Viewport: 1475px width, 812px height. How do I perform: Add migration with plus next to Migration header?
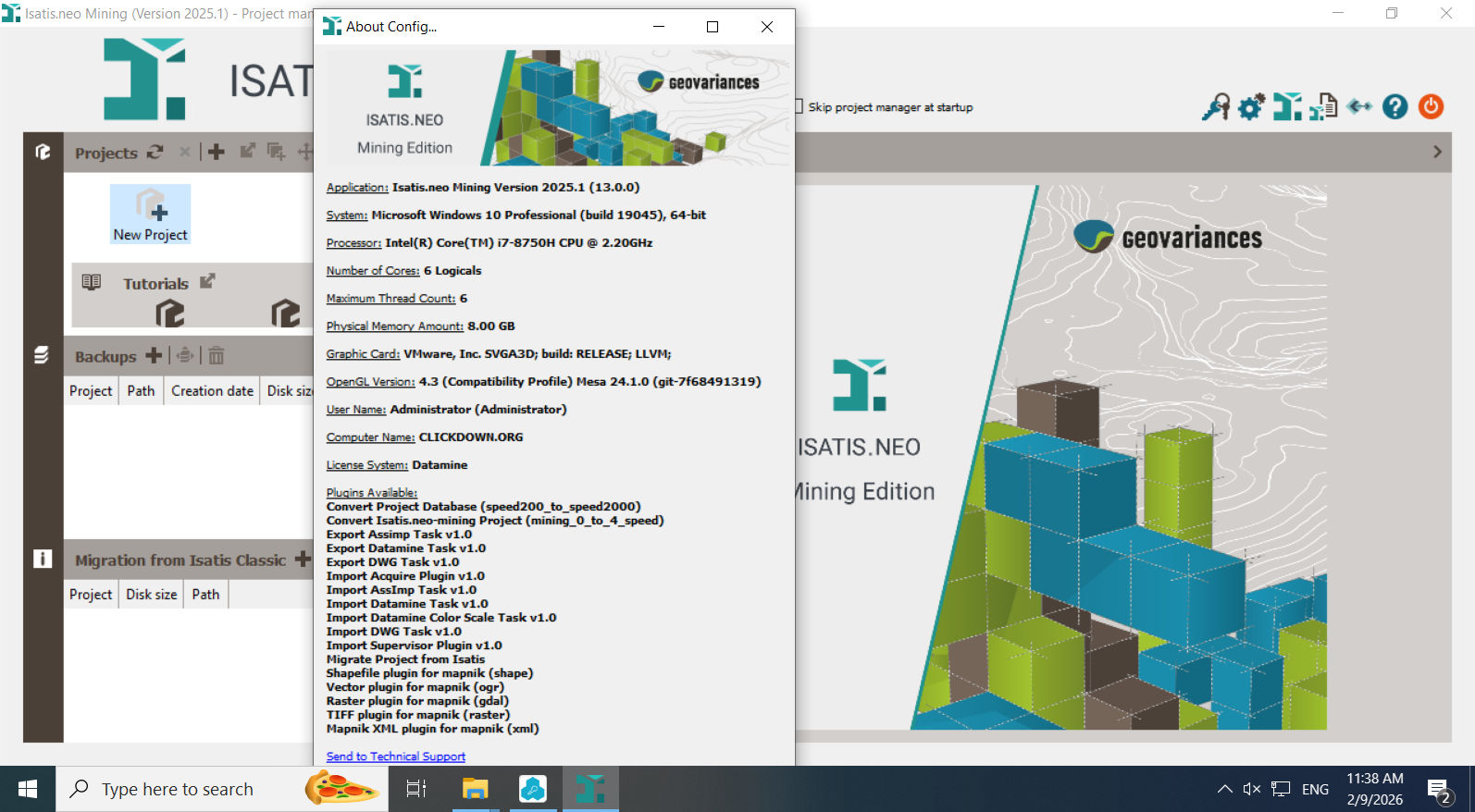pyautogui.click(x=303, y=559)
